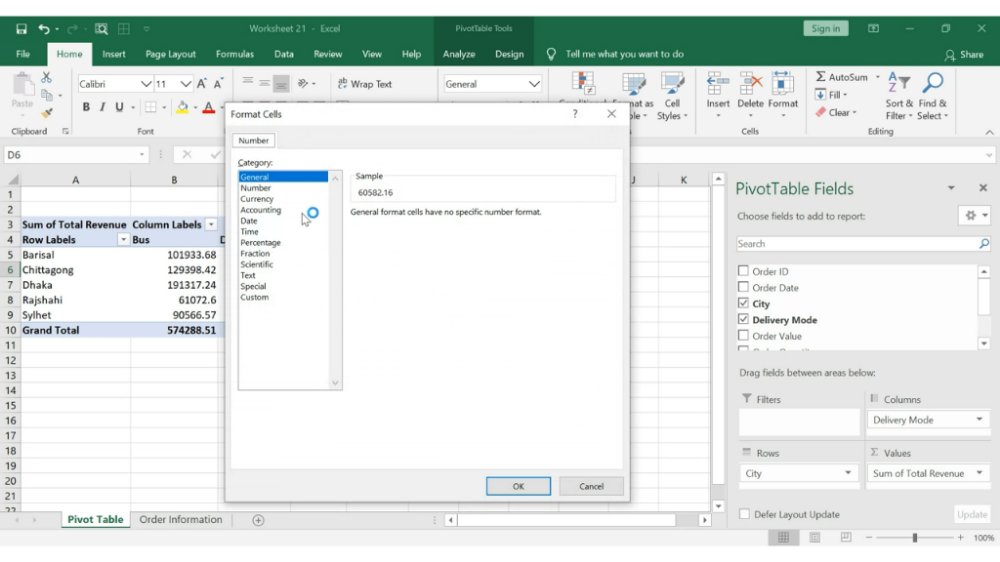This screenshot has height=562, width=1000.
Task: Open the font name Calibri dropdown
Action: tap(146, 84)
